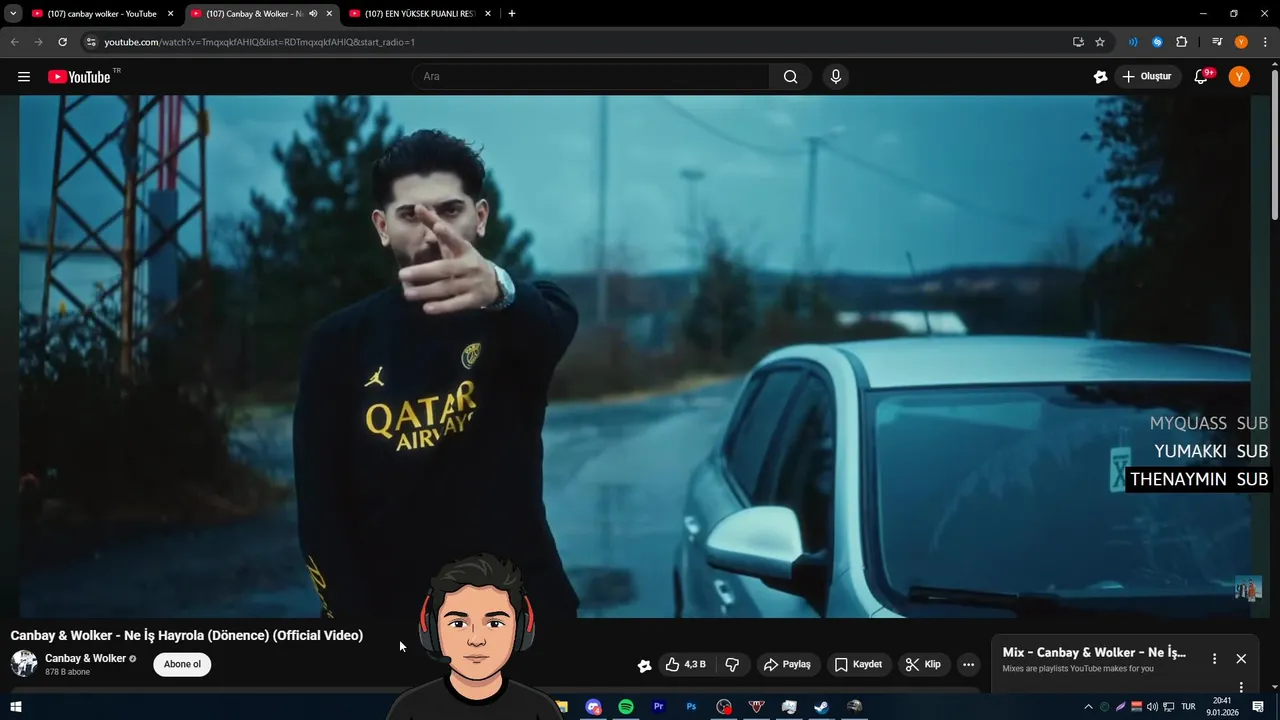1280x720 pixels.
Task: Open the Oluştur create button
Action: (x=1147, y=77)
